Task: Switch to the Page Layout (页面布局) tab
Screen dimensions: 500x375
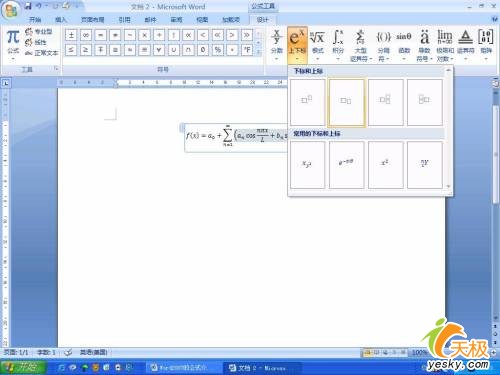Action: pyautogui.click(x=92, y=20)
